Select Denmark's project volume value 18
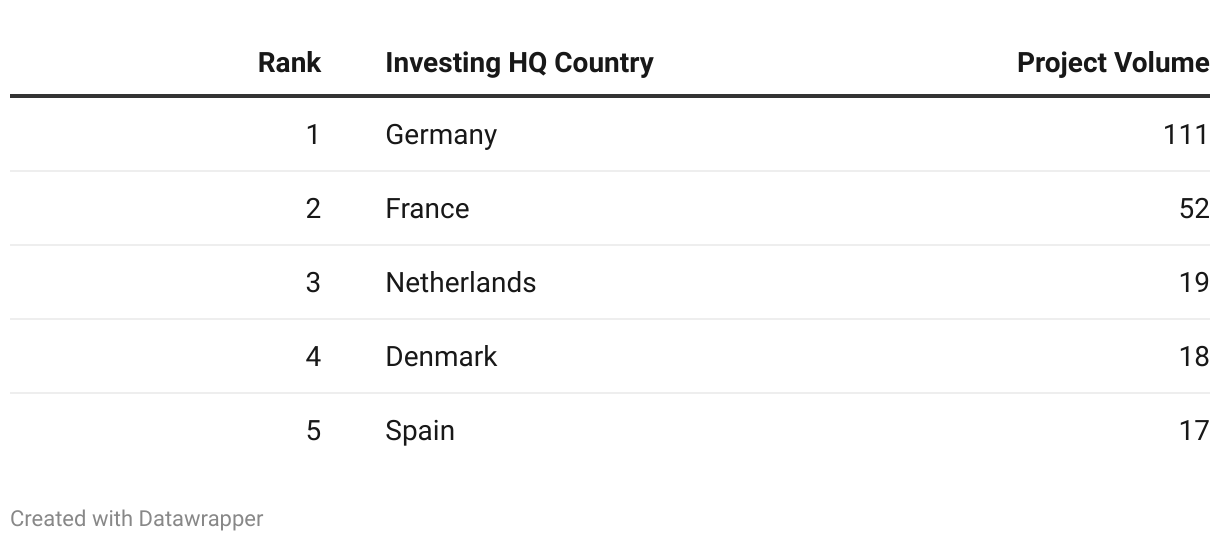Image resolution: width=1220 pixels, height=542 pixels. [x=1194, y=356]
